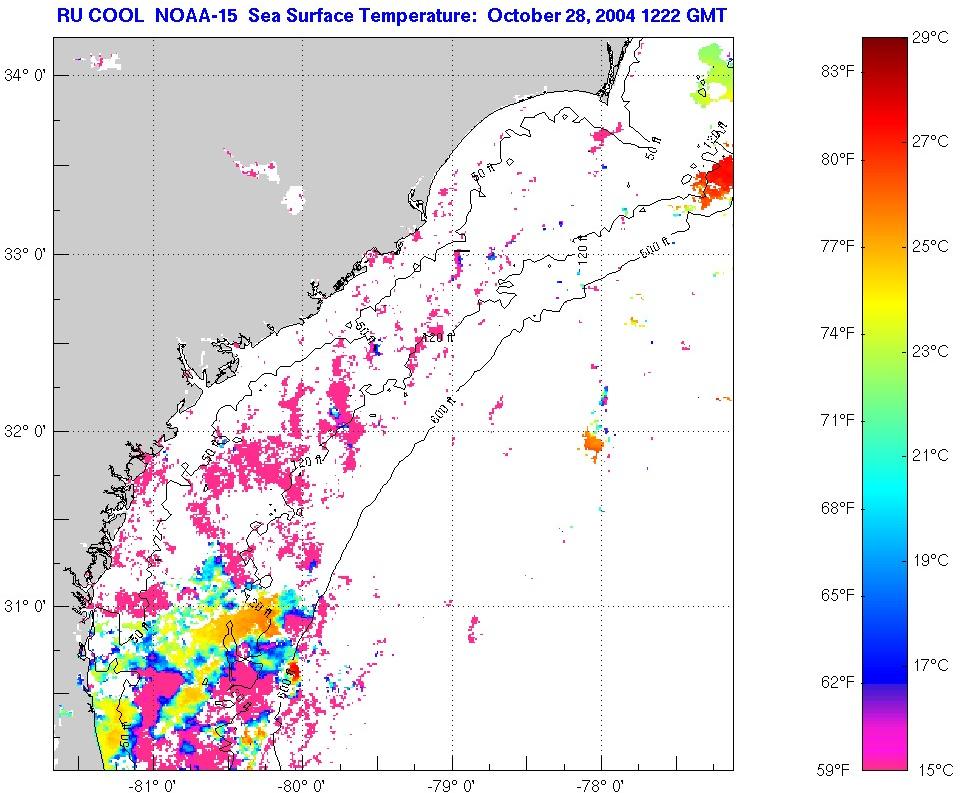Click the 32° 0' latitude label
Viewport: 960px width, 793px height.
coord(25,431)
